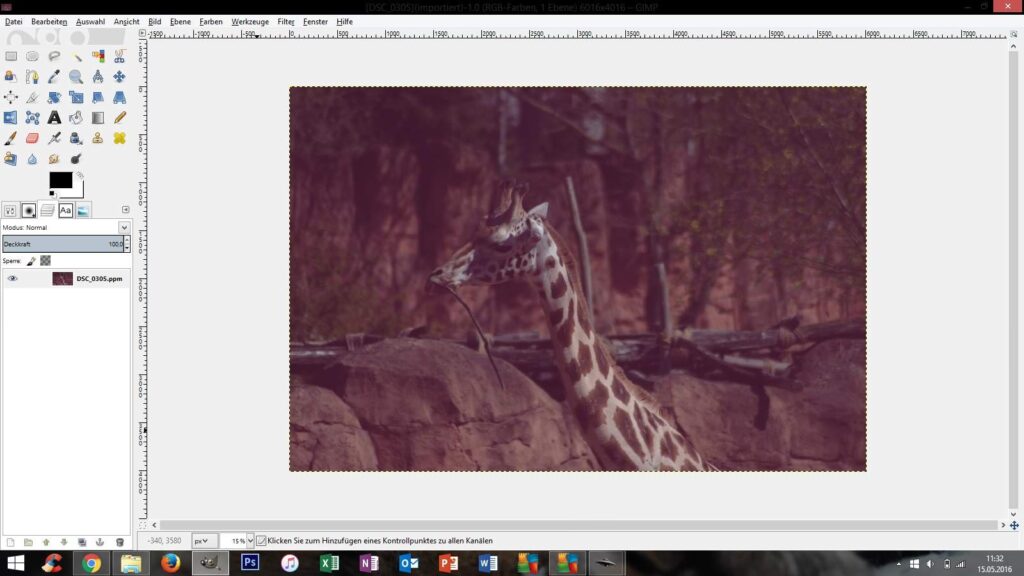Viewport: 1024px width, 576px height.
Task: Open the Farben menu
Action: 211,21
